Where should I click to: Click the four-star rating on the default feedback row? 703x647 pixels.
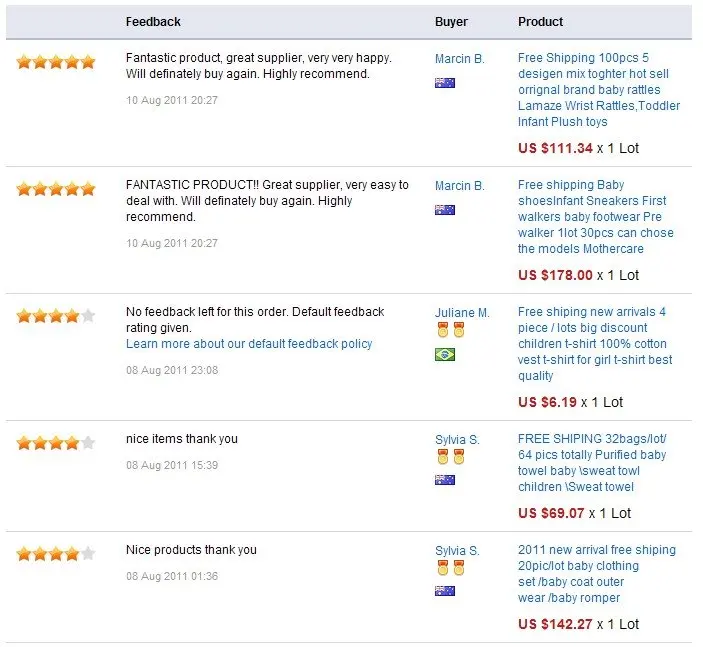coord(56,316)
